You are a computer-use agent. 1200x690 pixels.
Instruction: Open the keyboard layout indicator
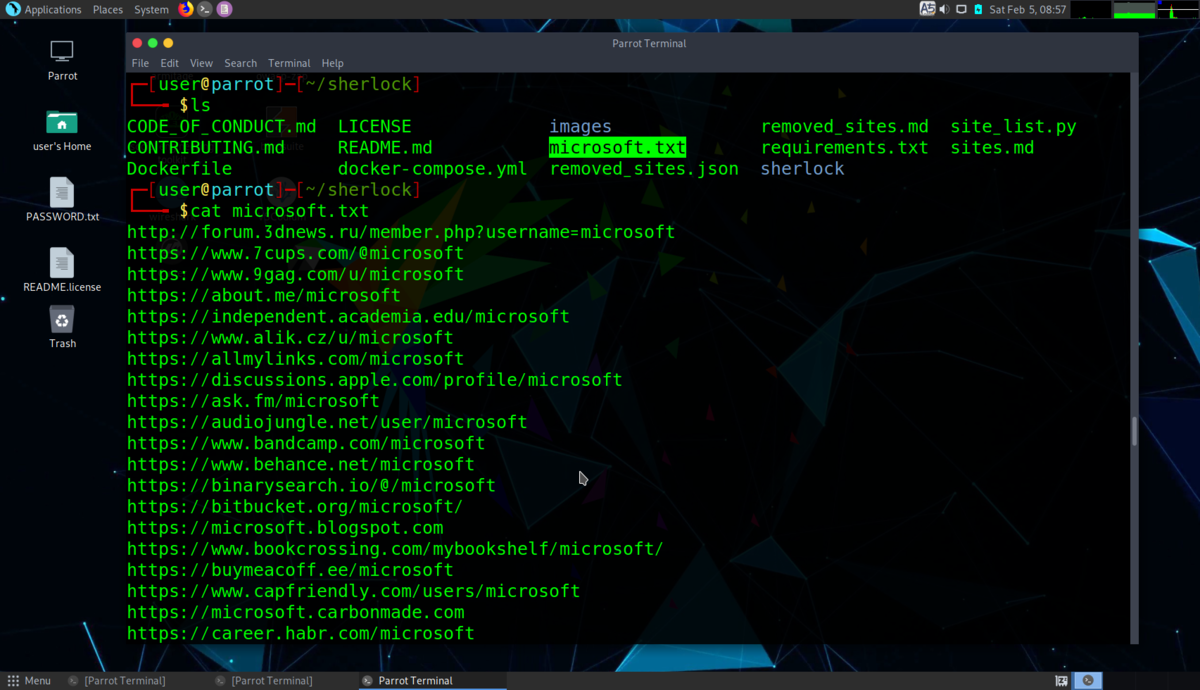pyautogui.click(x=927, y=9)
